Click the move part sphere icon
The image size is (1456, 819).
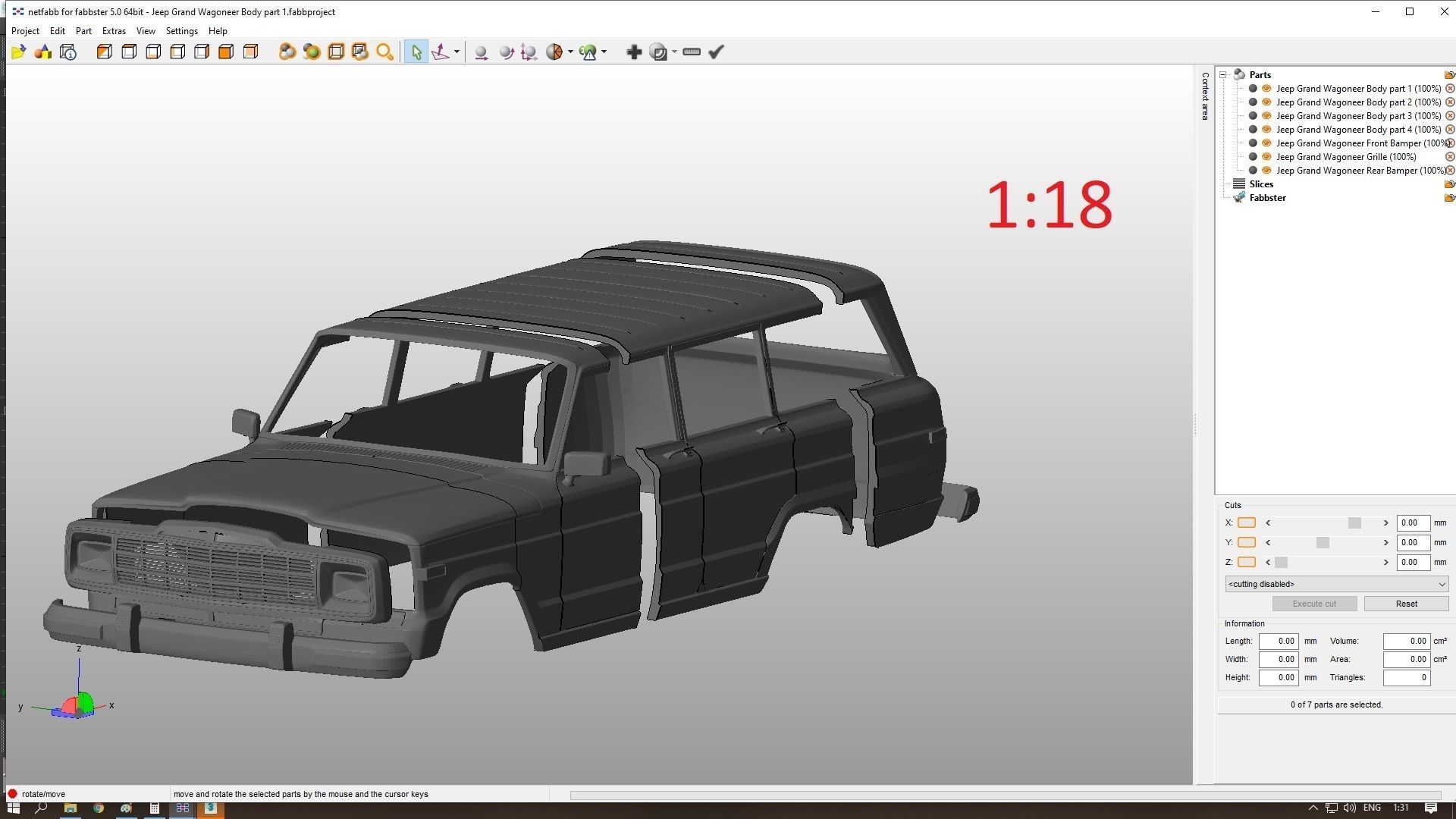click(480, 52)
